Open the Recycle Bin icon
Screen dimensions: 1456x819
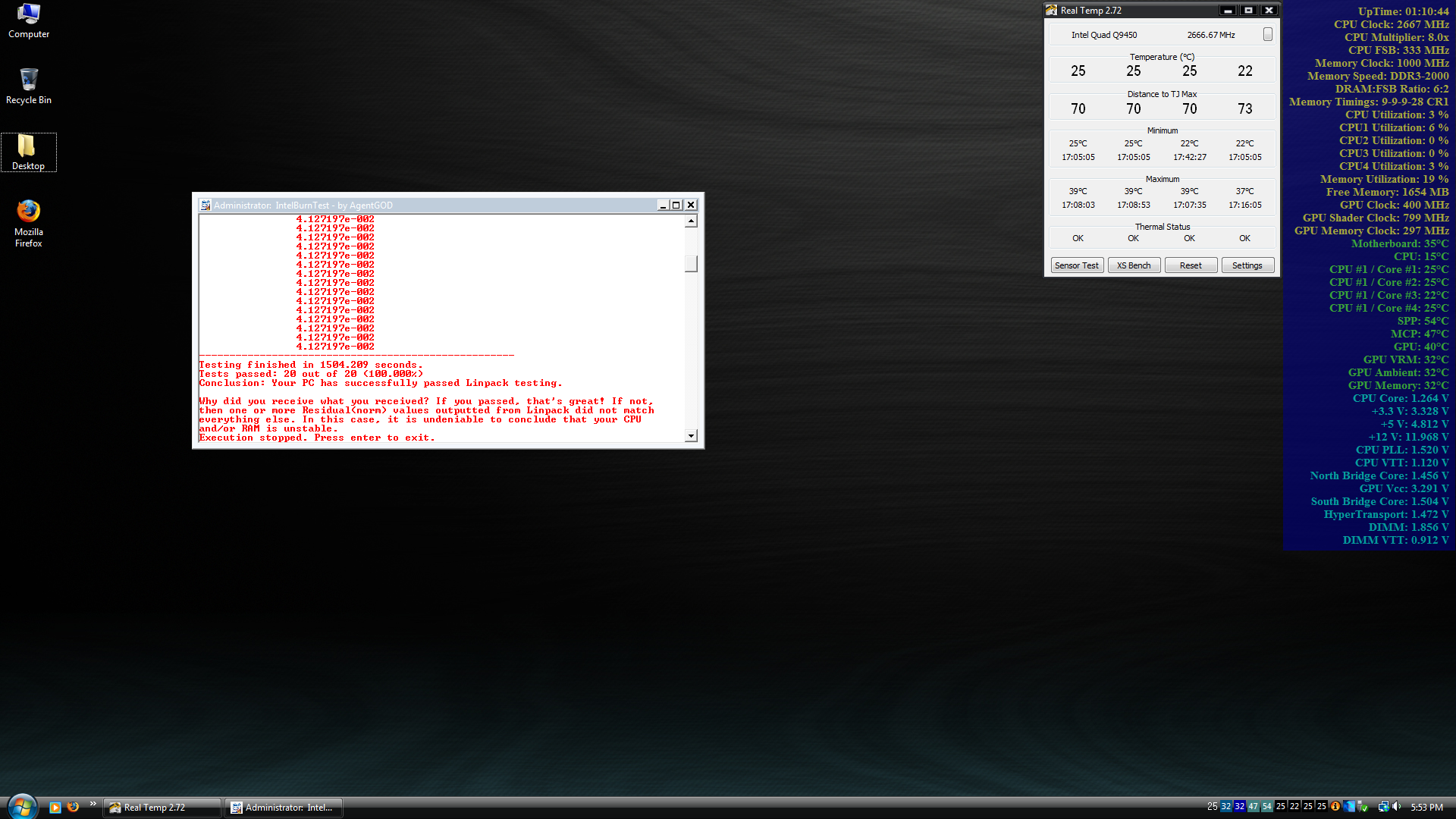coord(28,86)
